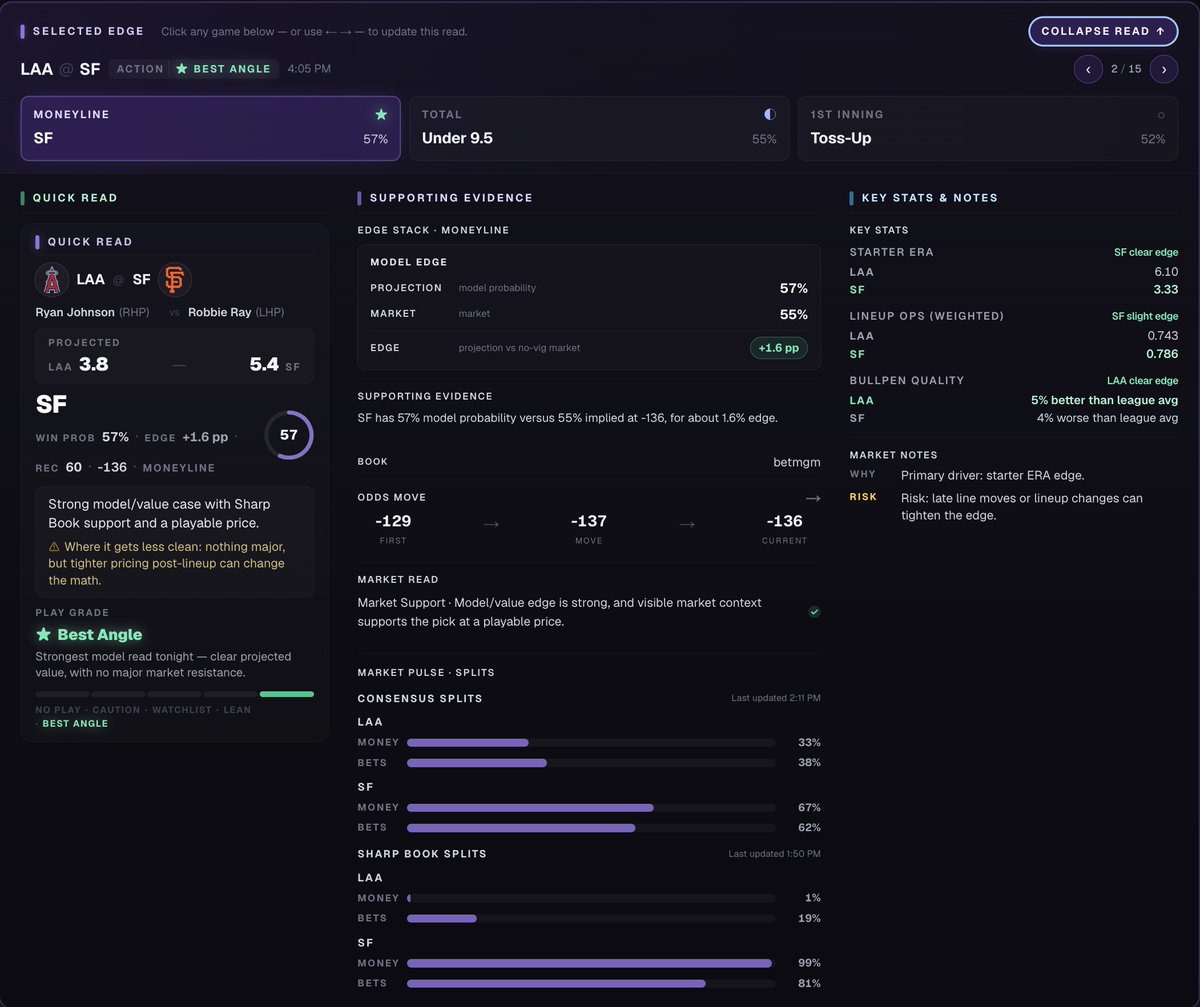Click SF starter ERA value 3.33
Screen dimensions: 1200x1007
(1165, 290)
